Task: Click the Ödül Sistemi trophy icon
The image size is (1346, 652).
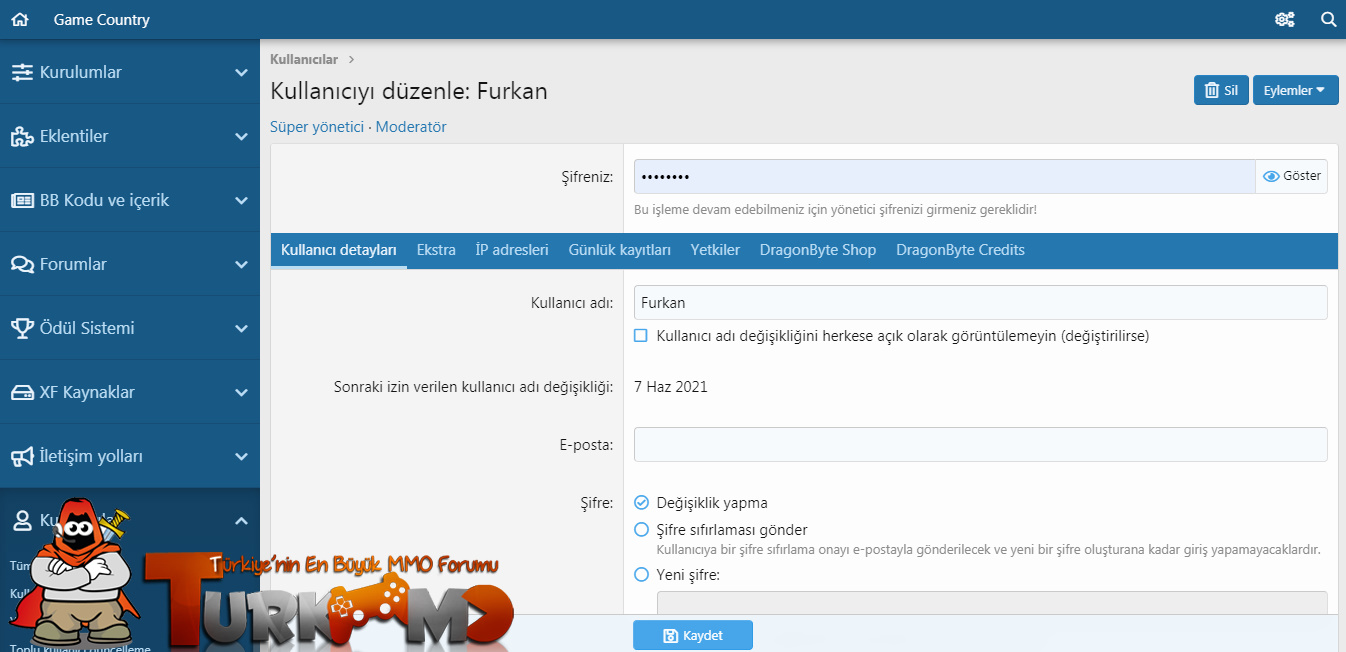Action: pos(22,329)
